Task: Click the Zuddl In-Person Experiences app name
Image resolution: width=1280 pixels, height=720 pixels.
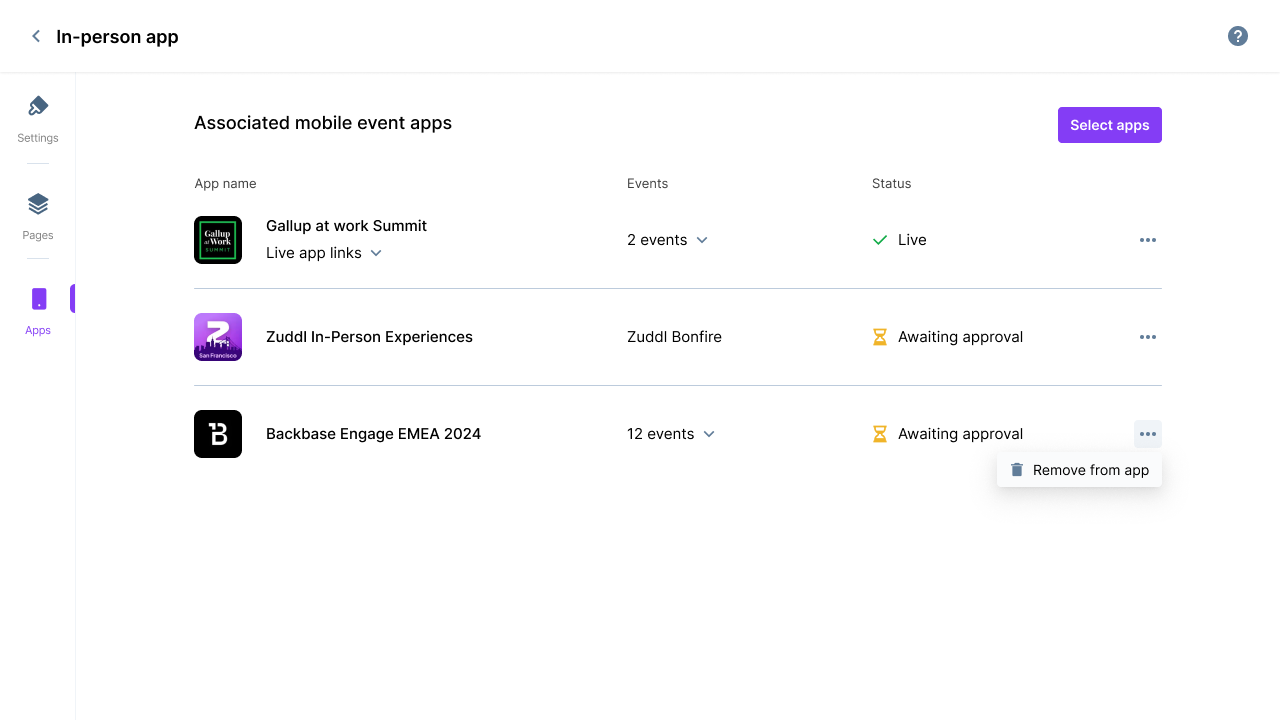Action: (x=369, y=337)
